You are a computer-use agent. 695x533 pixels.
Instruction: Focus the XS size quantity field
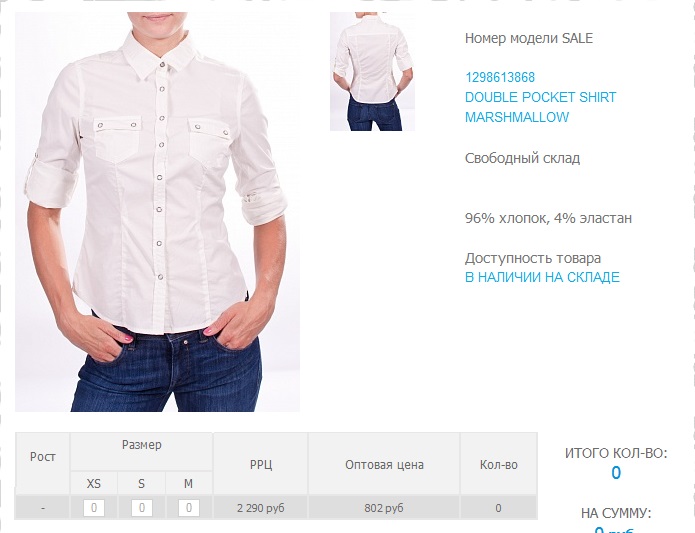click(94, 508)
